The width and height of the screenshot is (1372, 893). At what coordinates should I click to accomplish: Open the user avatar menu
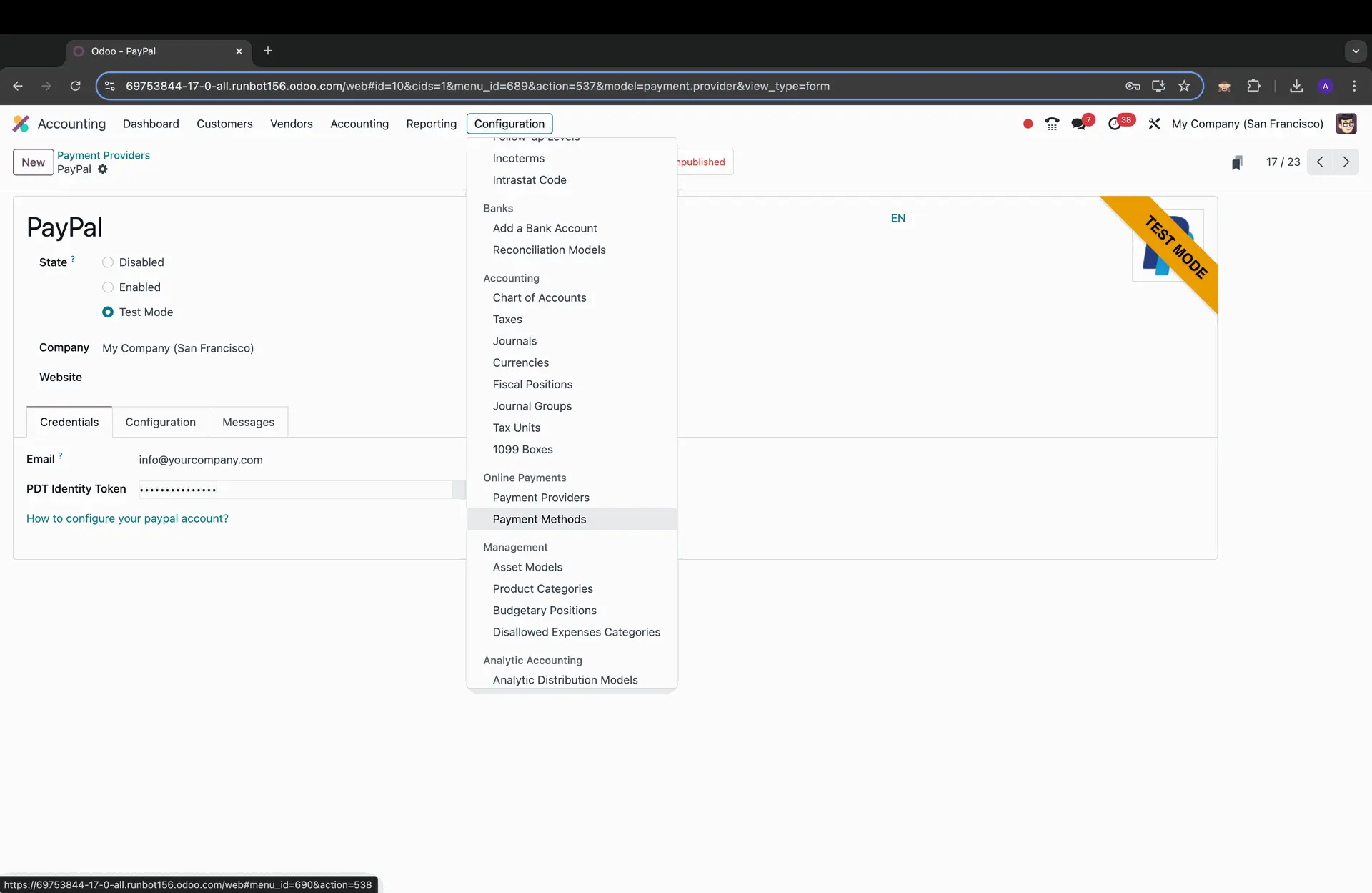tap(1346, 124)
